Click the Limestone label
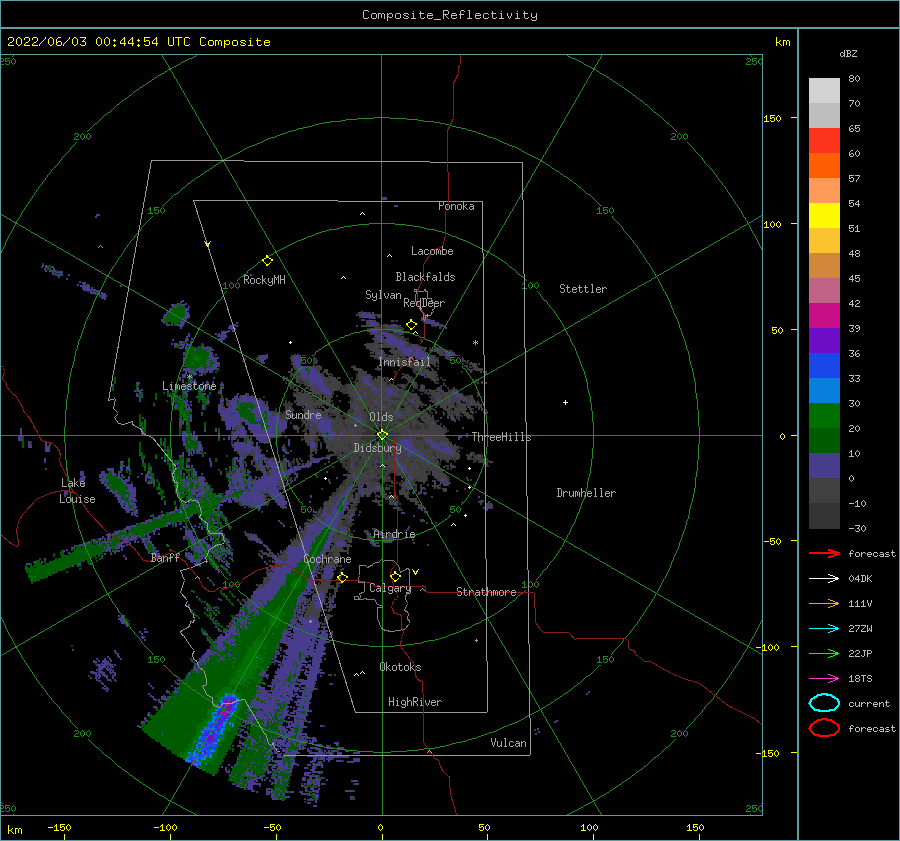Screen dimensions: 900x841 coord(189,386)
